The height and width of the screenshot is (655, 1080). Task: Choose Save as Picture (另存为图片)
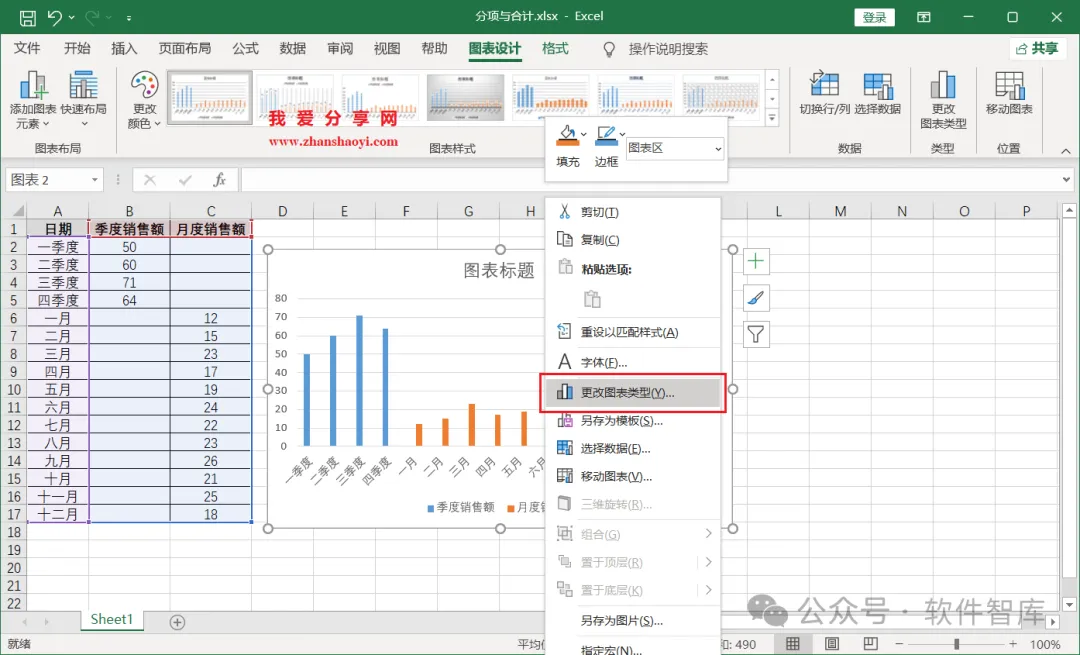[x=632, y=621]
